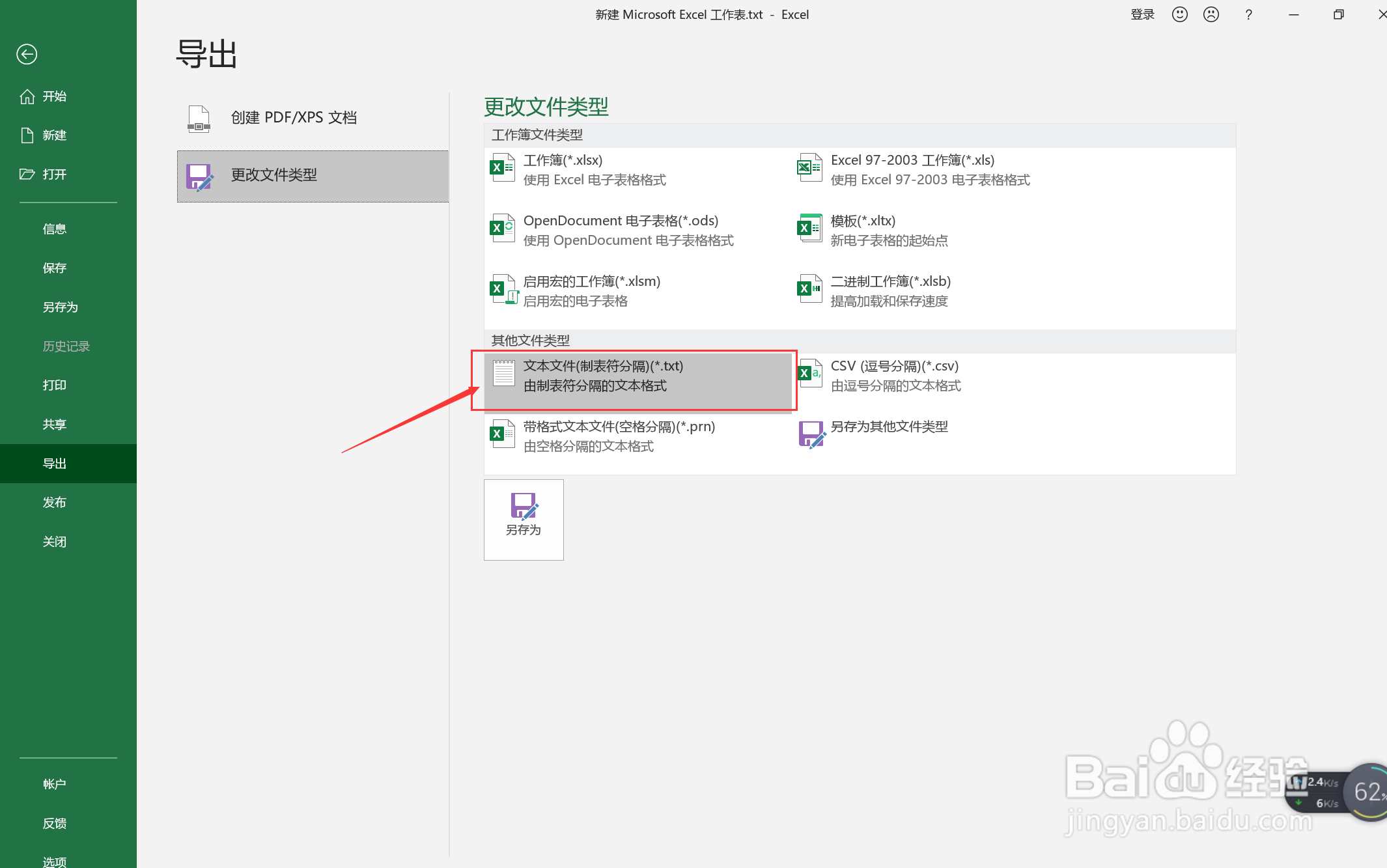This screenshot has width=1387, height=868.
Task: Click 登录 to sign in
Action: pos(1143,14)
